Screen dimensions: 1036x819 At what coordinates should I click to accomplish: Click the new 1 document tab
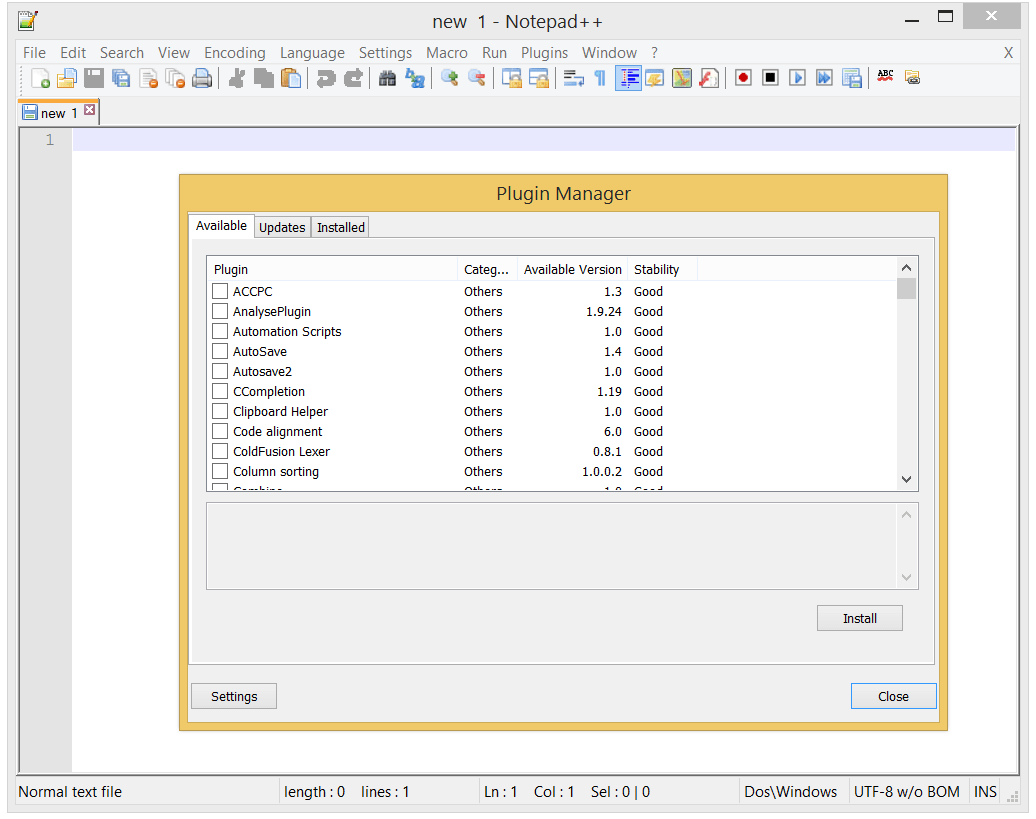(58, 113)
